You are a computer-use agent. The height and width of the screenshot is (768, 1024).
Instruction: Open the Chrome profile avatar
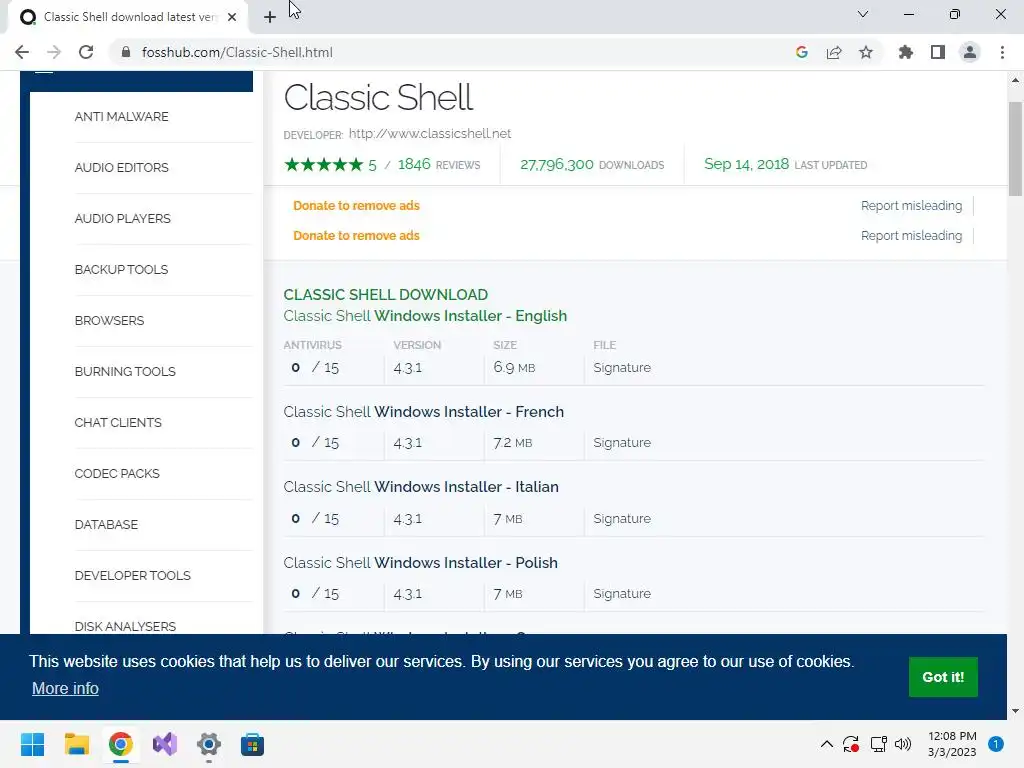point(970,52)
